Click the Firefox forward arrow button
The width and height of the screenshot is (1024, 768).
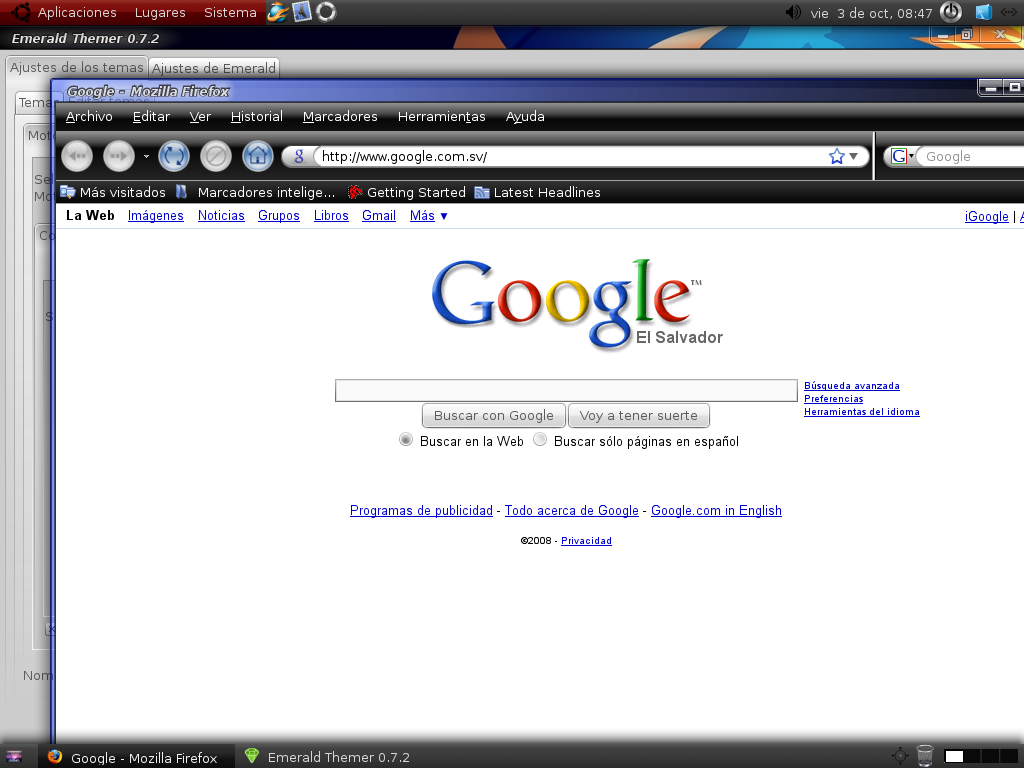coord(119,156)
